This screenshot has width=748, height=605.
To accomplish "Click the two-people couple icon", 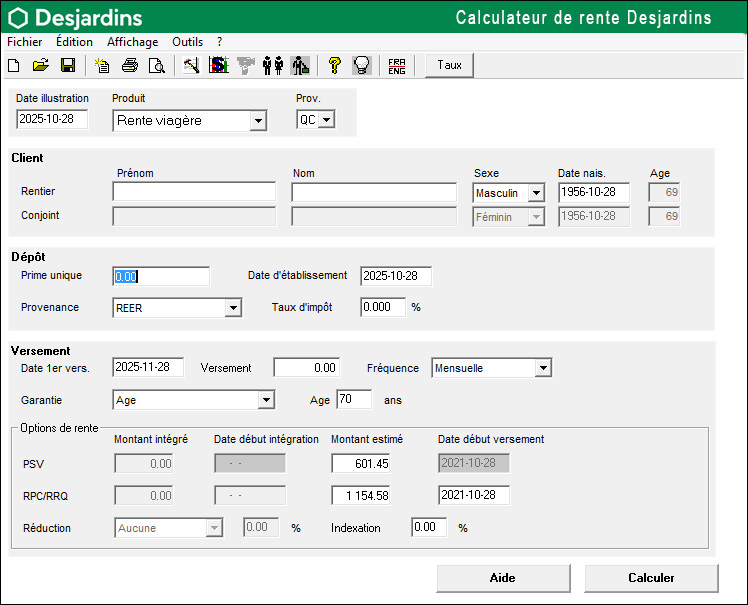I will coord(272,66).
